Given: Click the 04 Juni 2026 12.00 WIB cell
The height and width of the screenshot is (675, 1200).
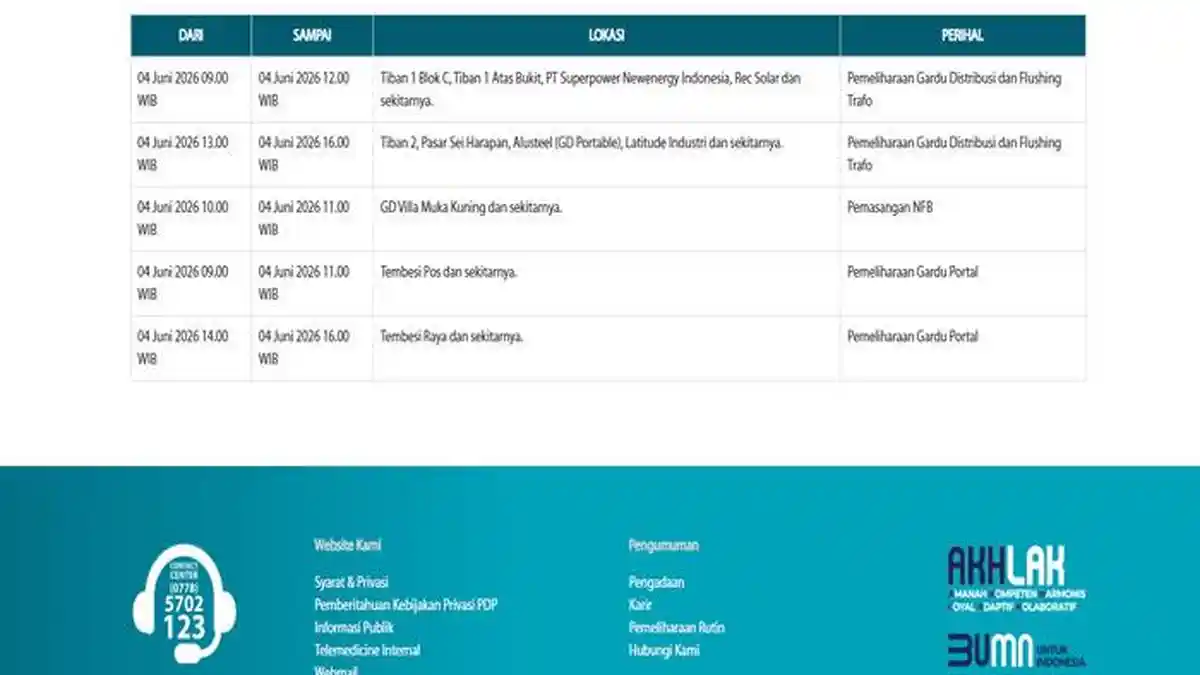Looking at the screenshot, I should (312, 89).
